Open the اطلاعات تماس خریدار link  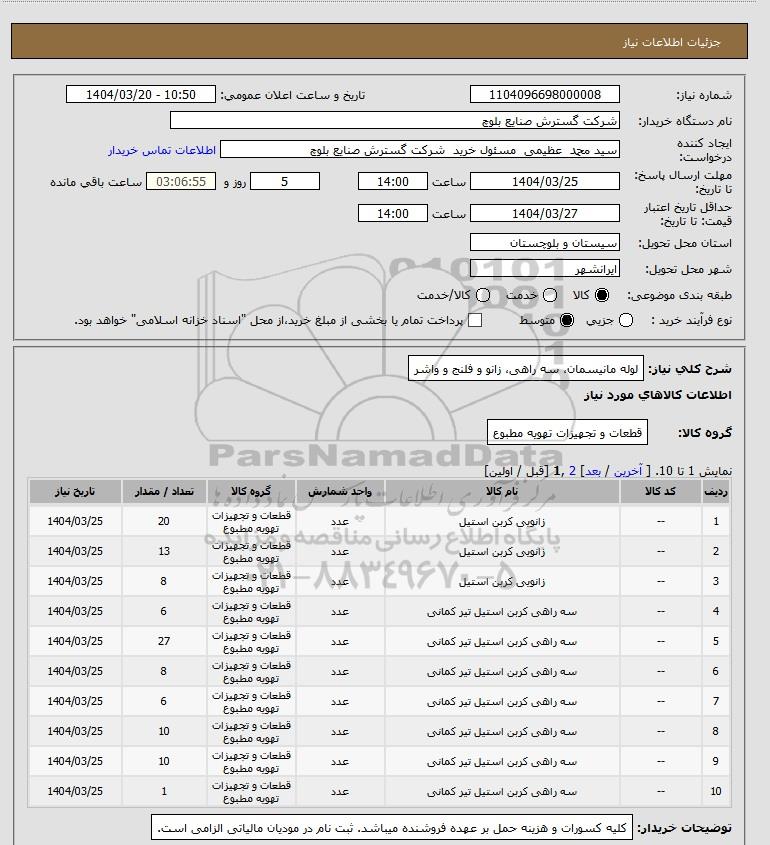(x=162, y=150)
